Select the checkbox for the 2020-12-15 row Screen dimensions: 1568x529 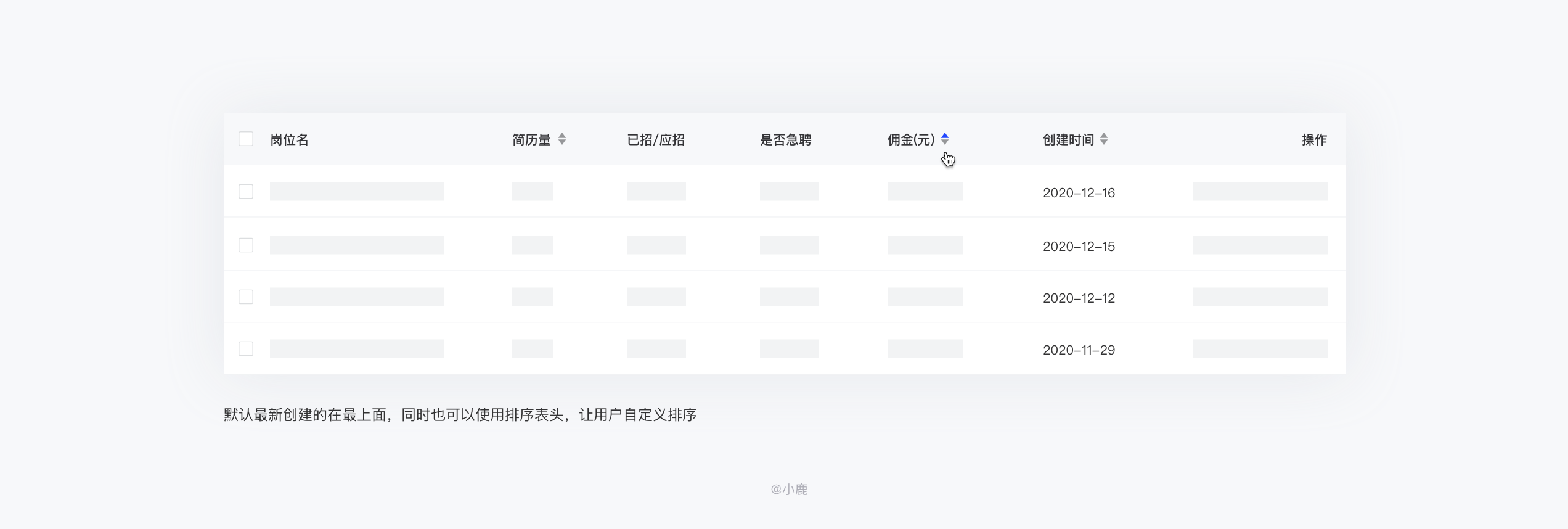[x=246, y=245]
